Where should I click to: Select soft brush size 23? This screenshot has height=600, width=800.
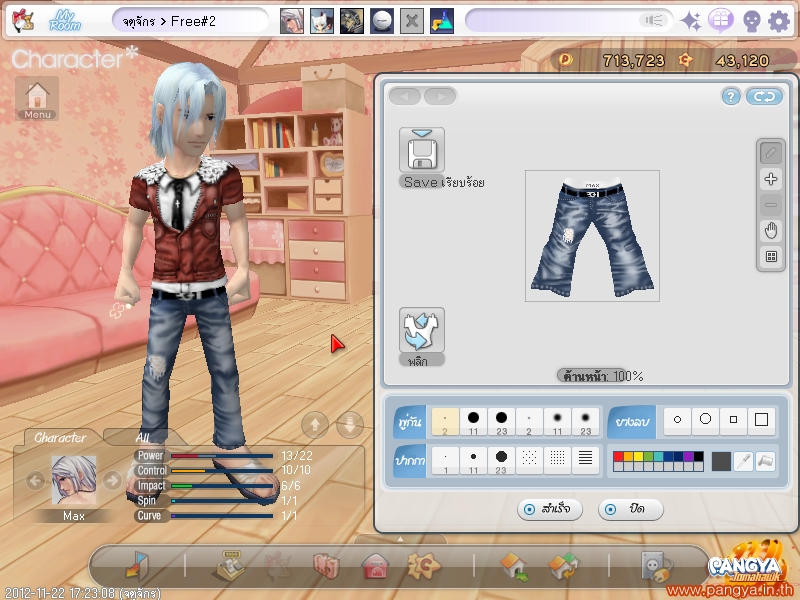click(585, 421)
